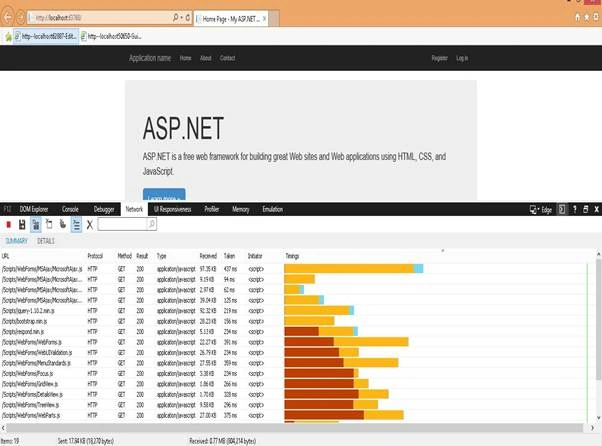
Task: Open the Debugger tab
Action: [x=104, y=209]
